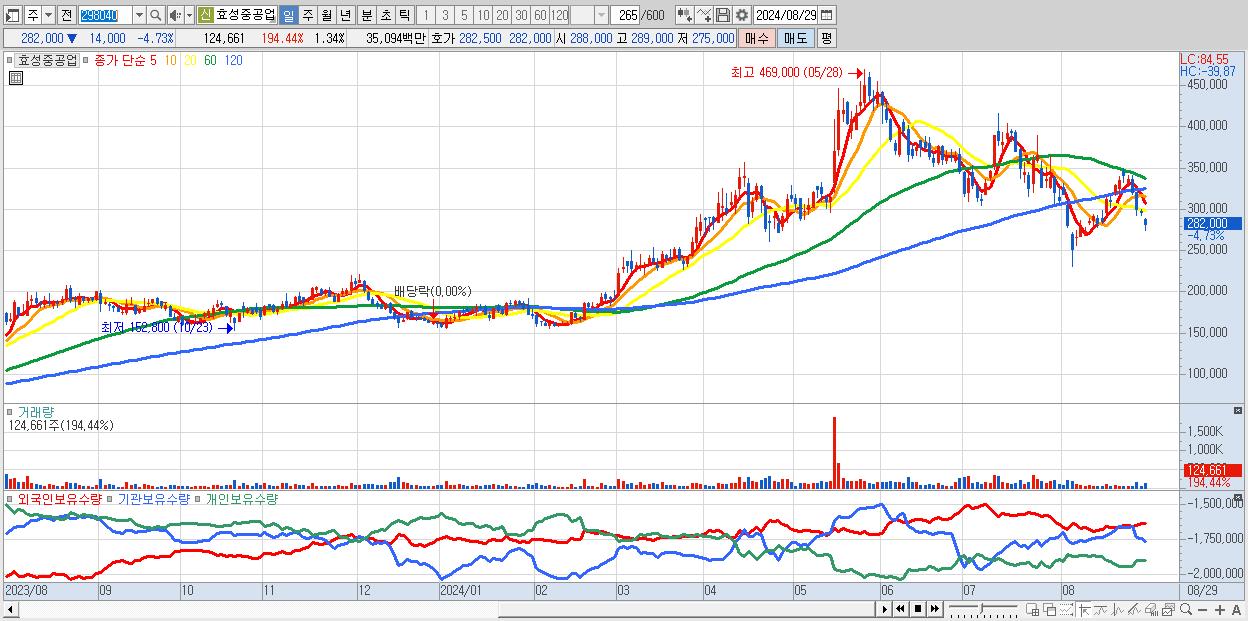
Task: Click the speaker sound icon
Action: 175,15
